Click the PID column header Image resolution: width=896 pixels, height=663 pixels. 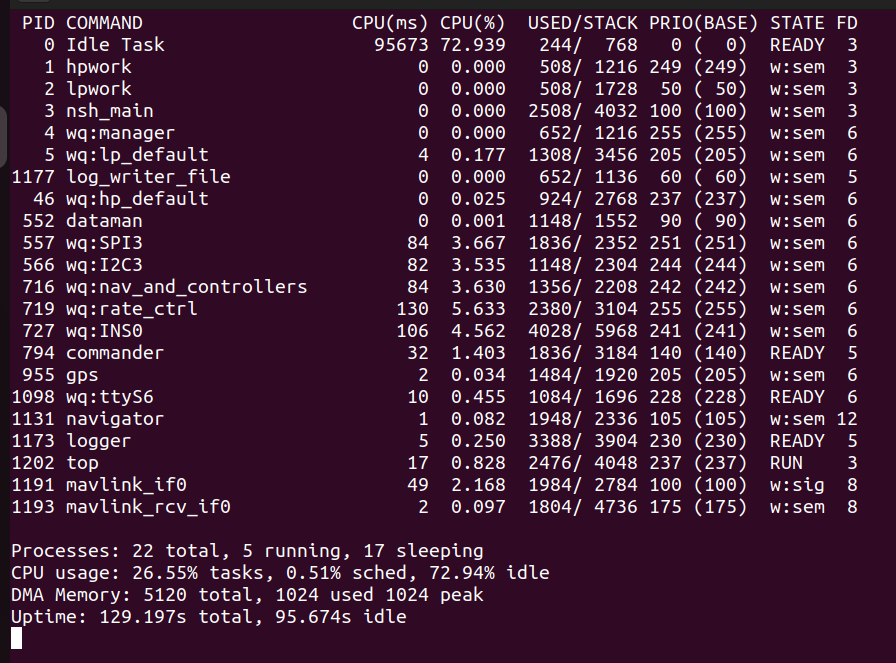[x=39, y=22]
